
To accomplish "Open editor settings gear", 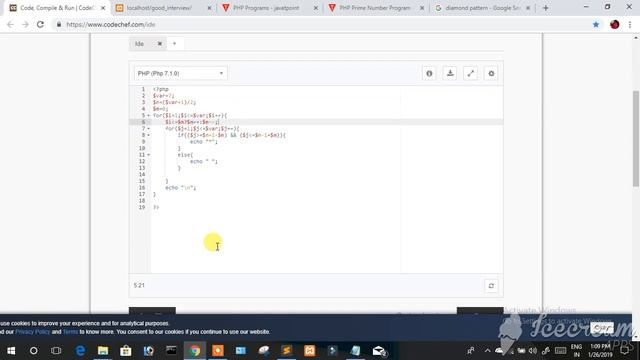I will pos(491,73).
